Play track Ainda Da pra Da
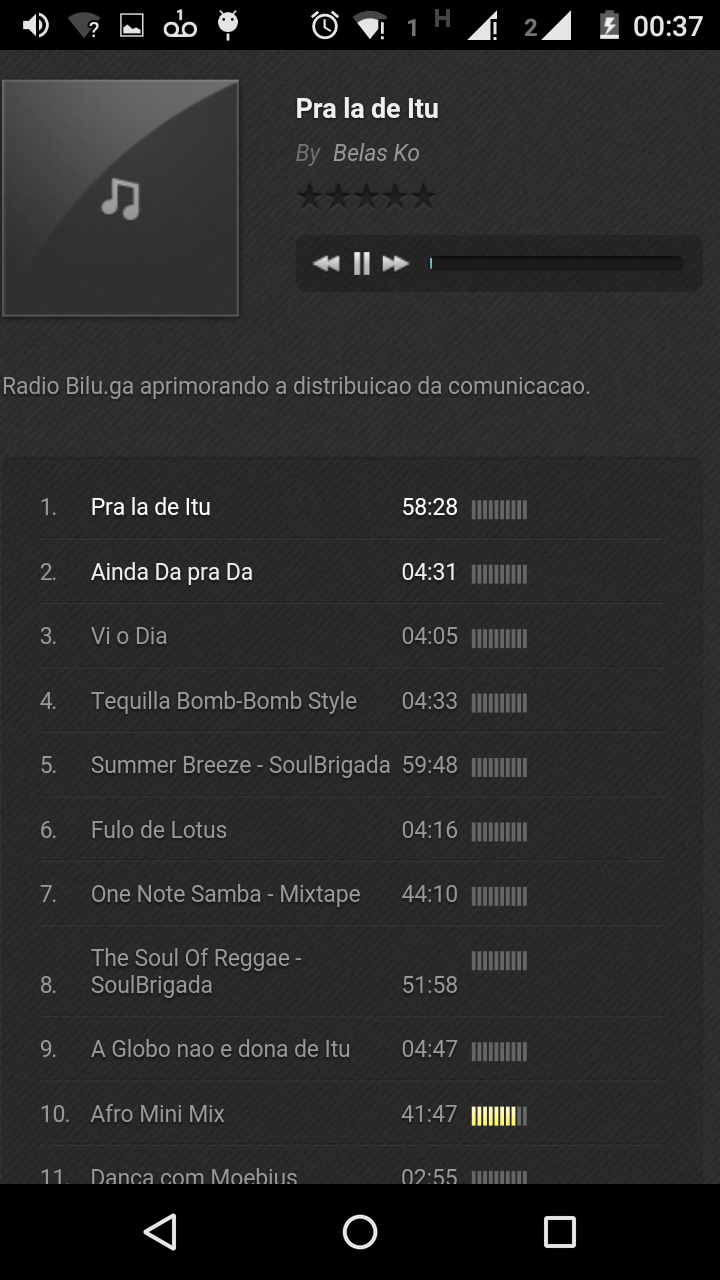The width and height of the screenshot is (720, 1280). pyautogui.click(x=351, y=572)
